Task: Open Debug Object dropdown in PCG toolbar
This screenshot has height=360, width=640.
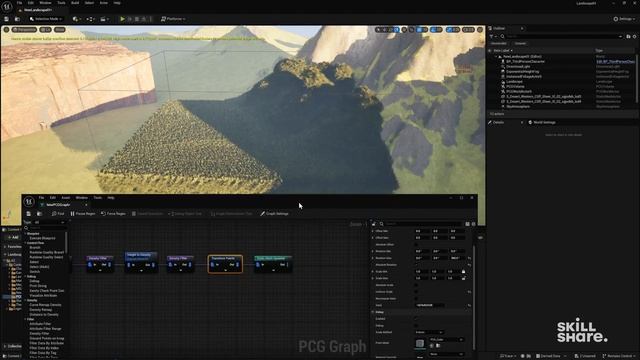Action: (185, 213)
